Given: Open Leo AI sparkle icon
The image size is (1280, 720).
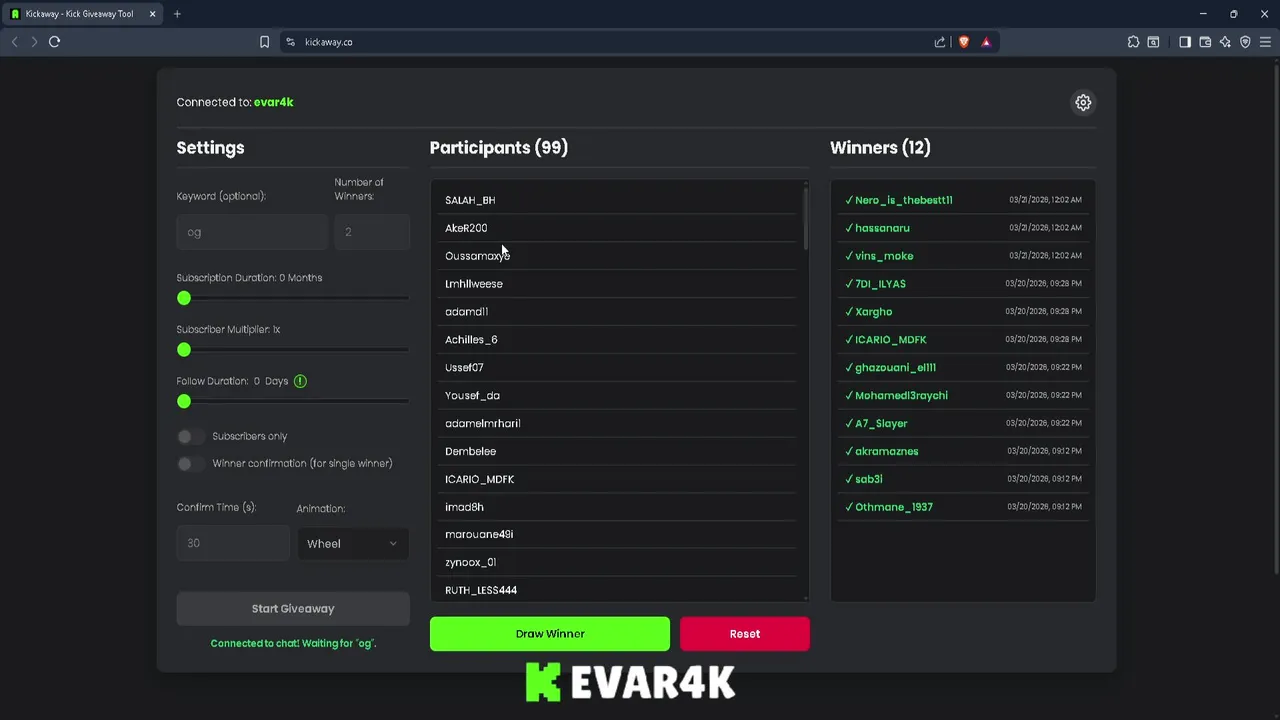Looking at the screenshot, I should tap(1225, 42).
